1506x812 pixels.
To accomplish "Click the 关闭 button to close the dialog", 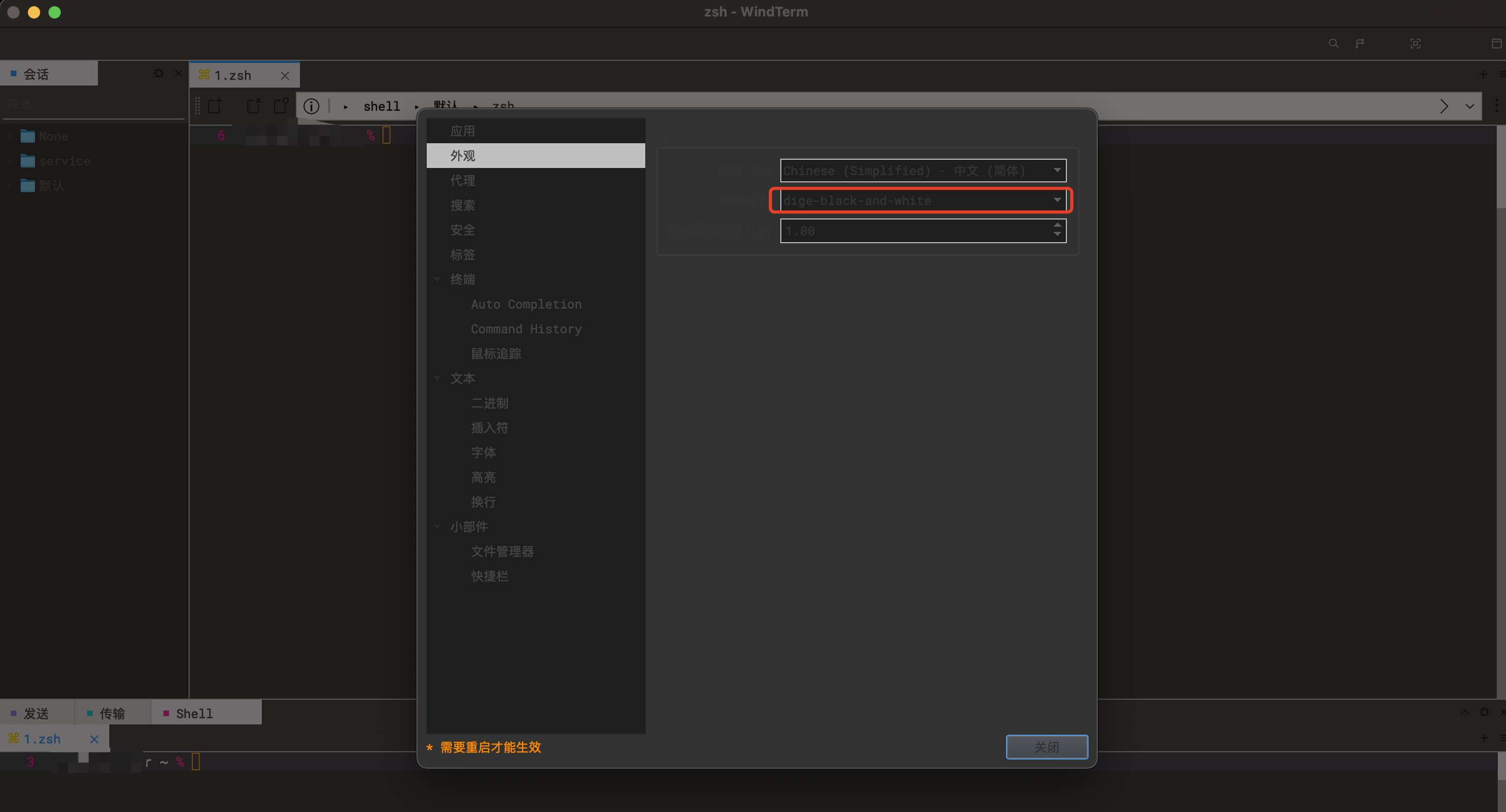I will 1046,747.
